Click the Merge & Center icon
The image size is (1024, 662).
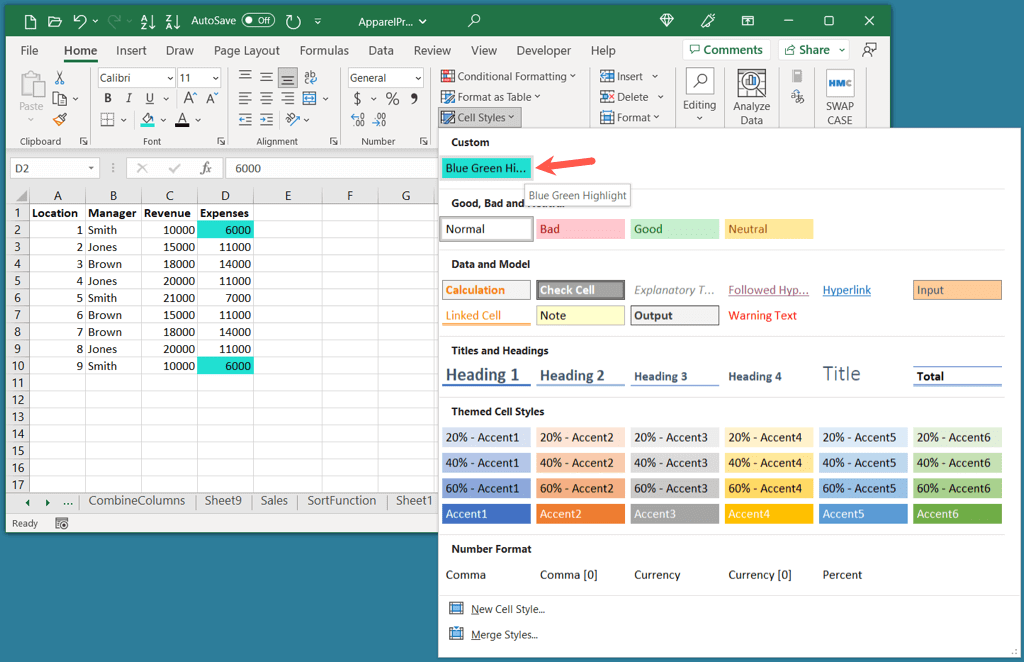(x=310, y=98)
